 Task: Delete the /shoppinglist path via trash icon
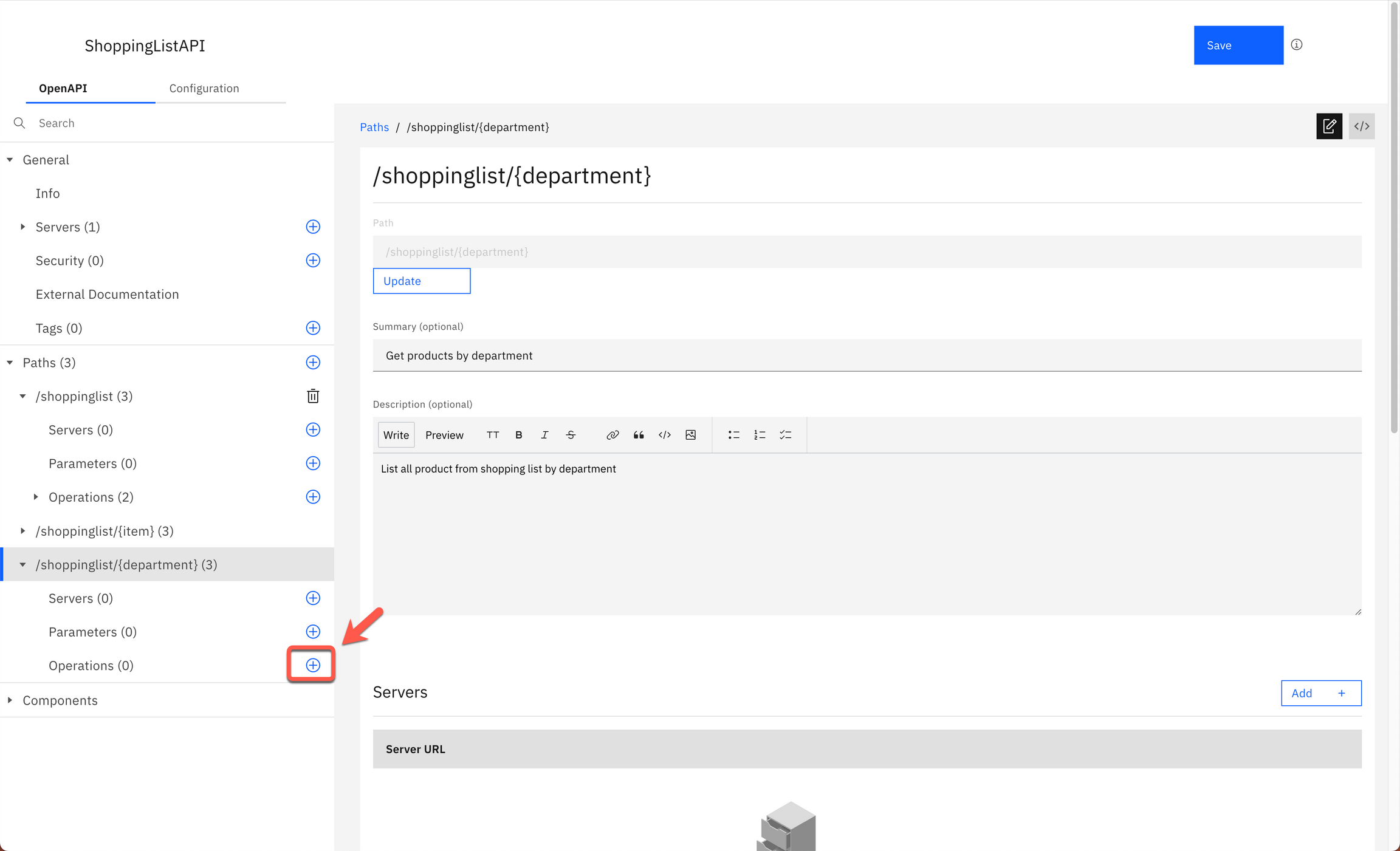pos(312,395)
